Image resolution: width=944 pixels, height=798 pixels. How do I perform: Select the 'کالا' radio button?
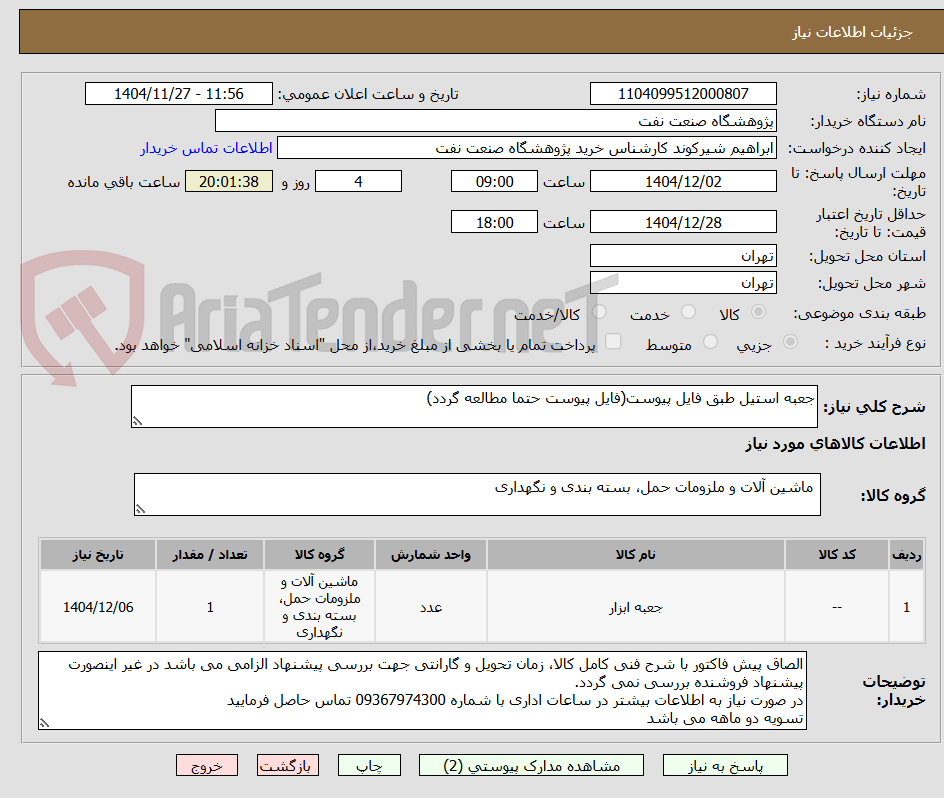[759, 312]
